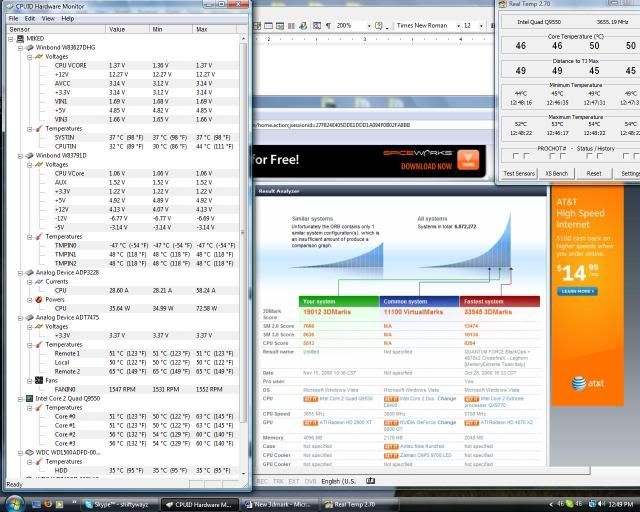The width and height of the screenshot is (640, 512).
Task: Click the Word Help icon beside zoom box
Action: [379, 26]
